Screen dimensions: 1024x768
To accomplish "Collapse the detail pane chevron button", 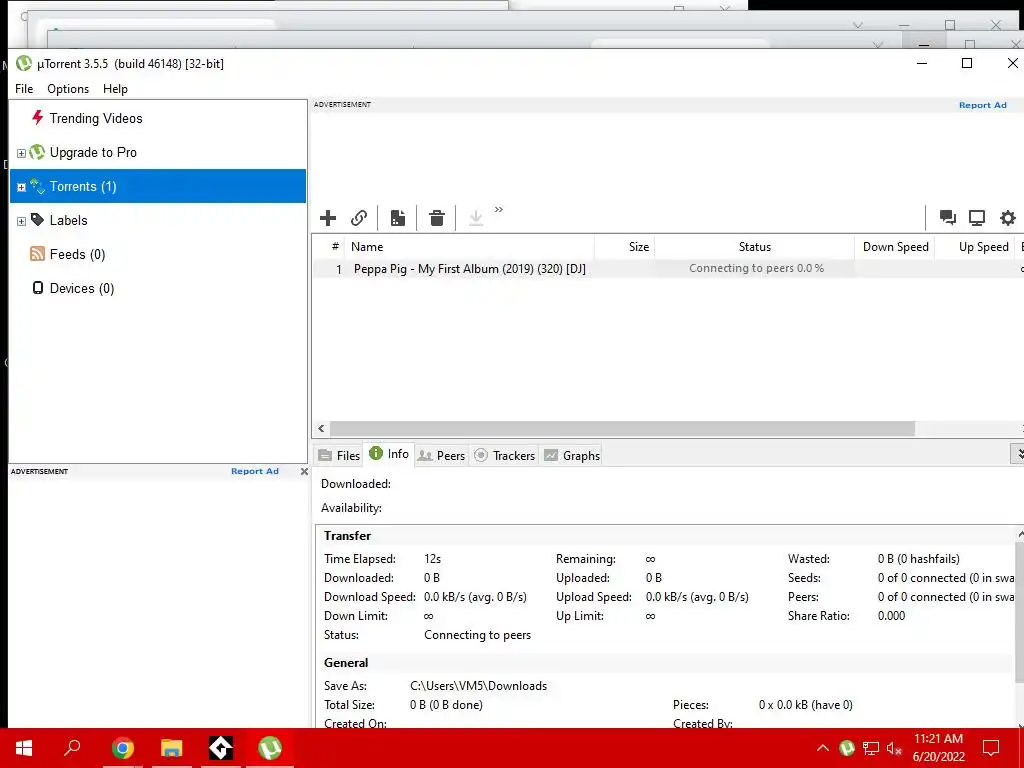I will click(1017, 453).
